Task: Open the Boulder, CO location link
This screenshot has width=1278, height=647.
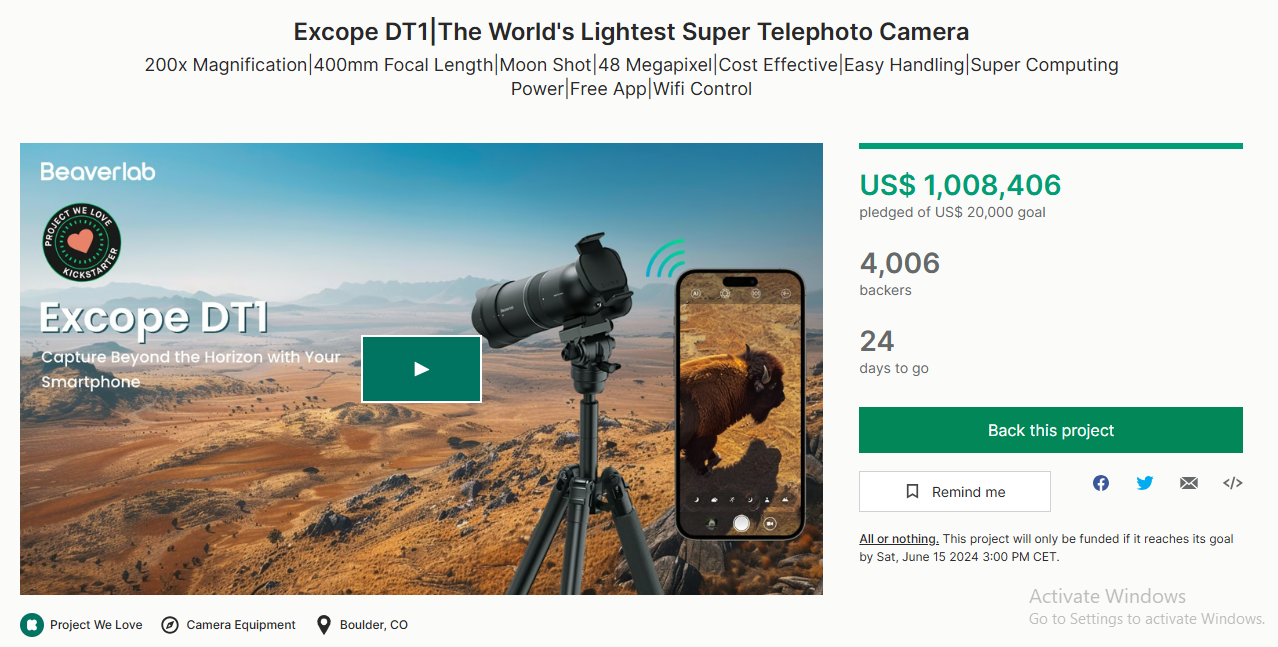Action: [x=374, y=625]
